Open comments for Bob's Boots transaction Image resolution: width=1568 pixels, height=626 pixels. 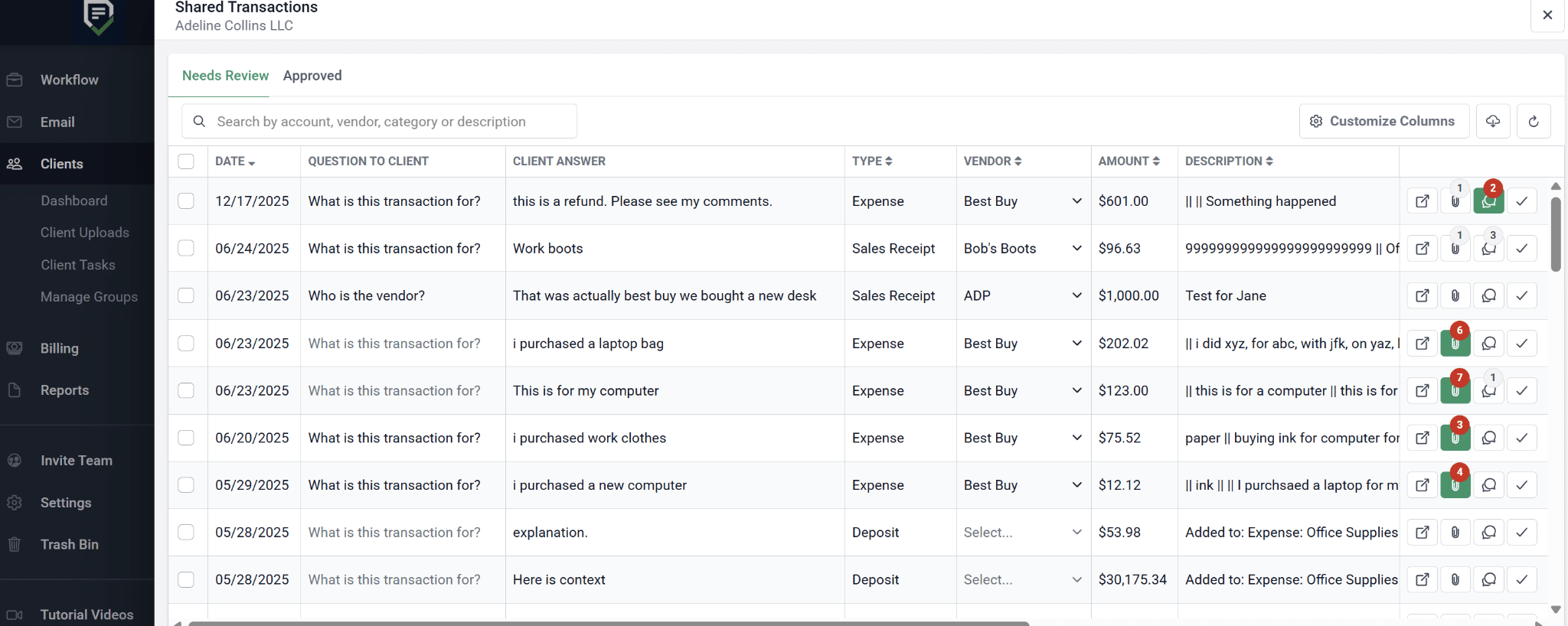pyautogui.click(x=1488, y=249)
